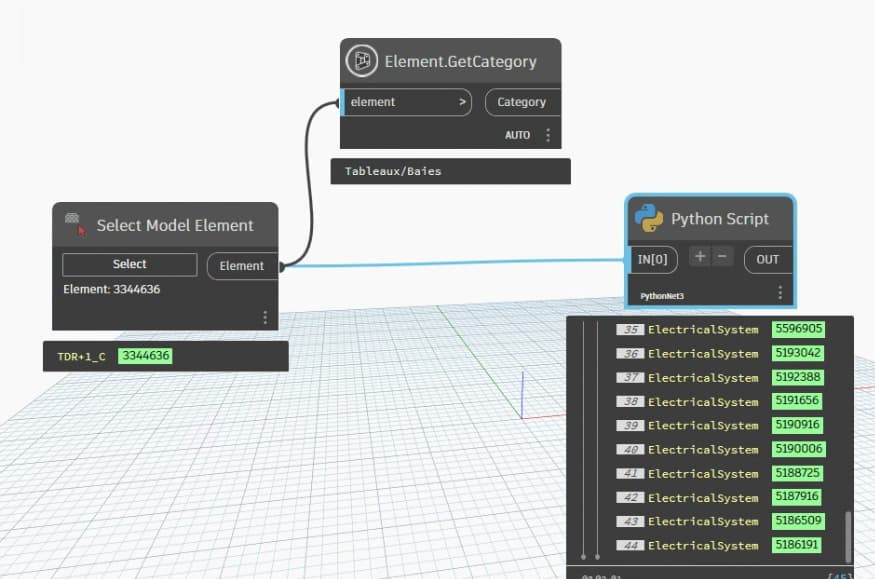Open the Python Script node options menu
875x579 pixels.
point(780,293)
